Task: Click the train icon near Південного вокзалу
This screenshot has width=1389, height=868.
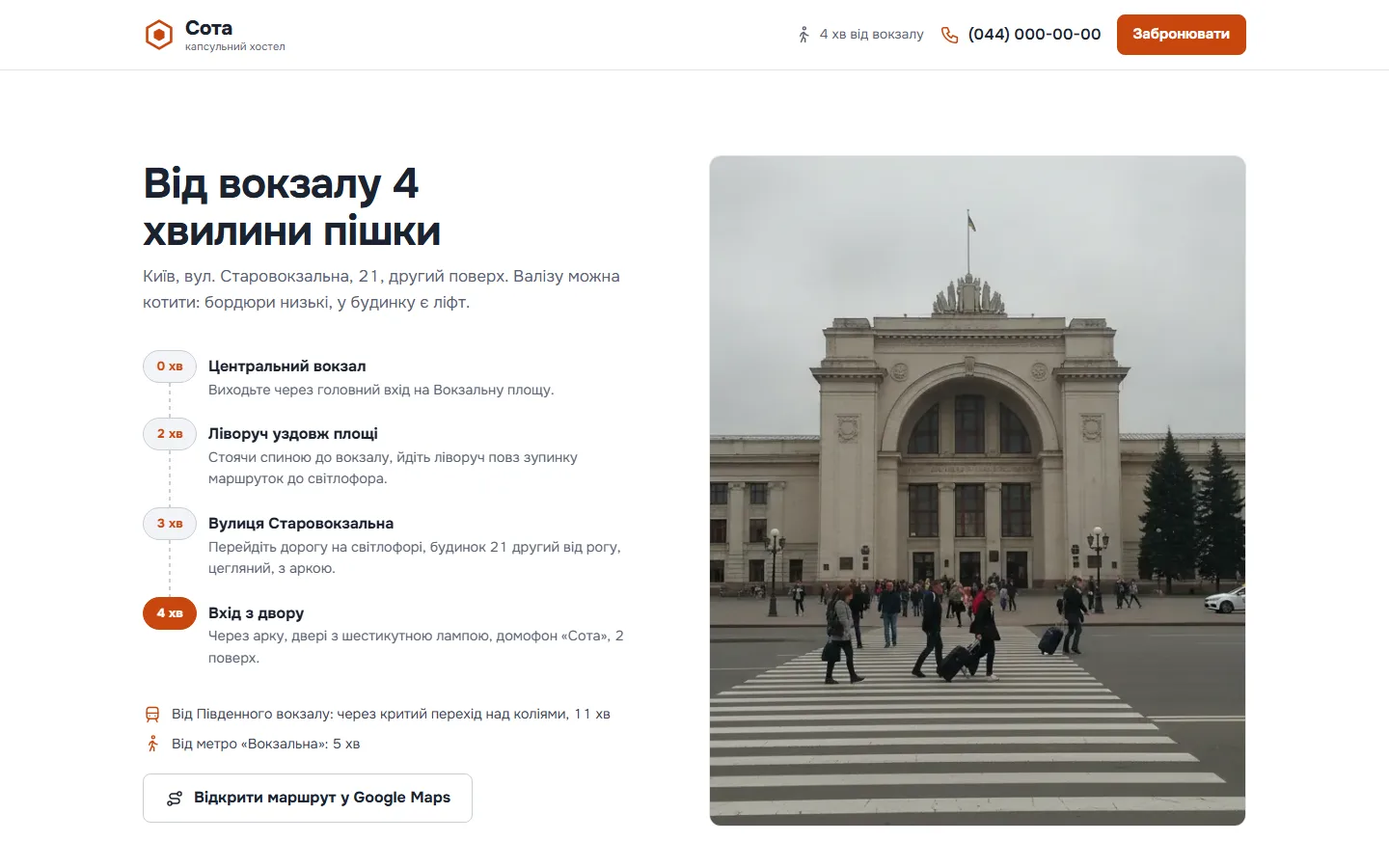Action: point(152,715)
